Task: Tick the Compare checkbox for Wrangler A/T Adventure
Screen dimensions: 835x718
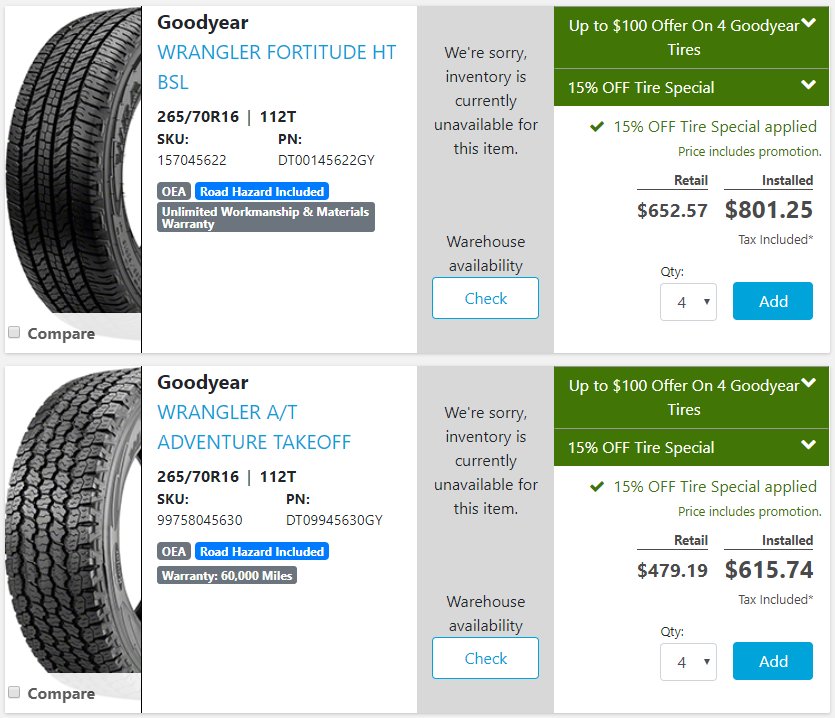Action: pos(14,692)
